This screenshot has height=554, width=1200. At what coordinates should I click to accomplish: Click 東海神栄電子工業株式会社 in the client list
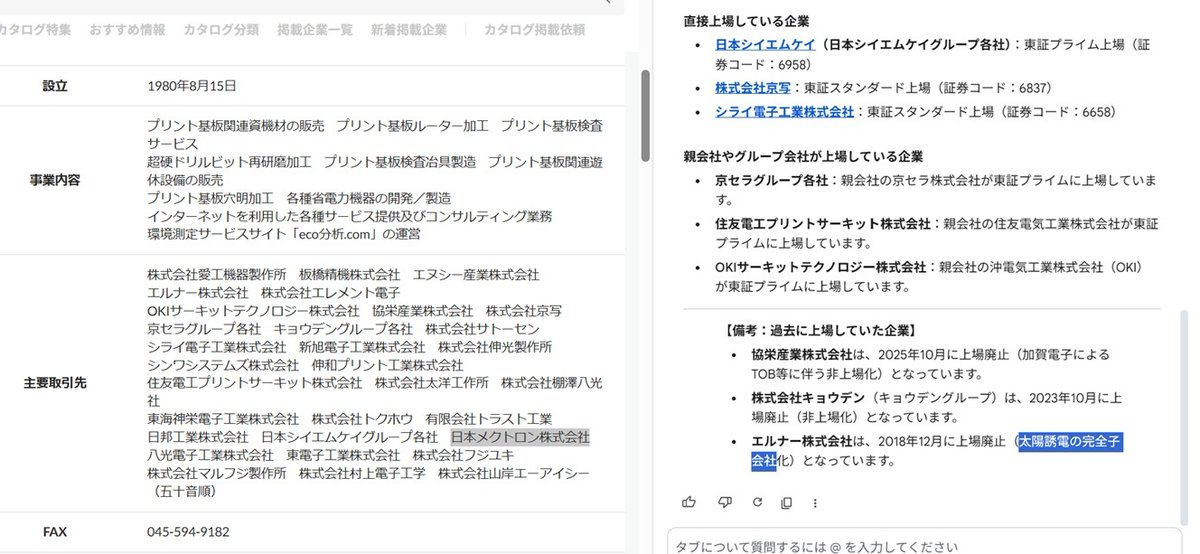click(x=222, y=418)
